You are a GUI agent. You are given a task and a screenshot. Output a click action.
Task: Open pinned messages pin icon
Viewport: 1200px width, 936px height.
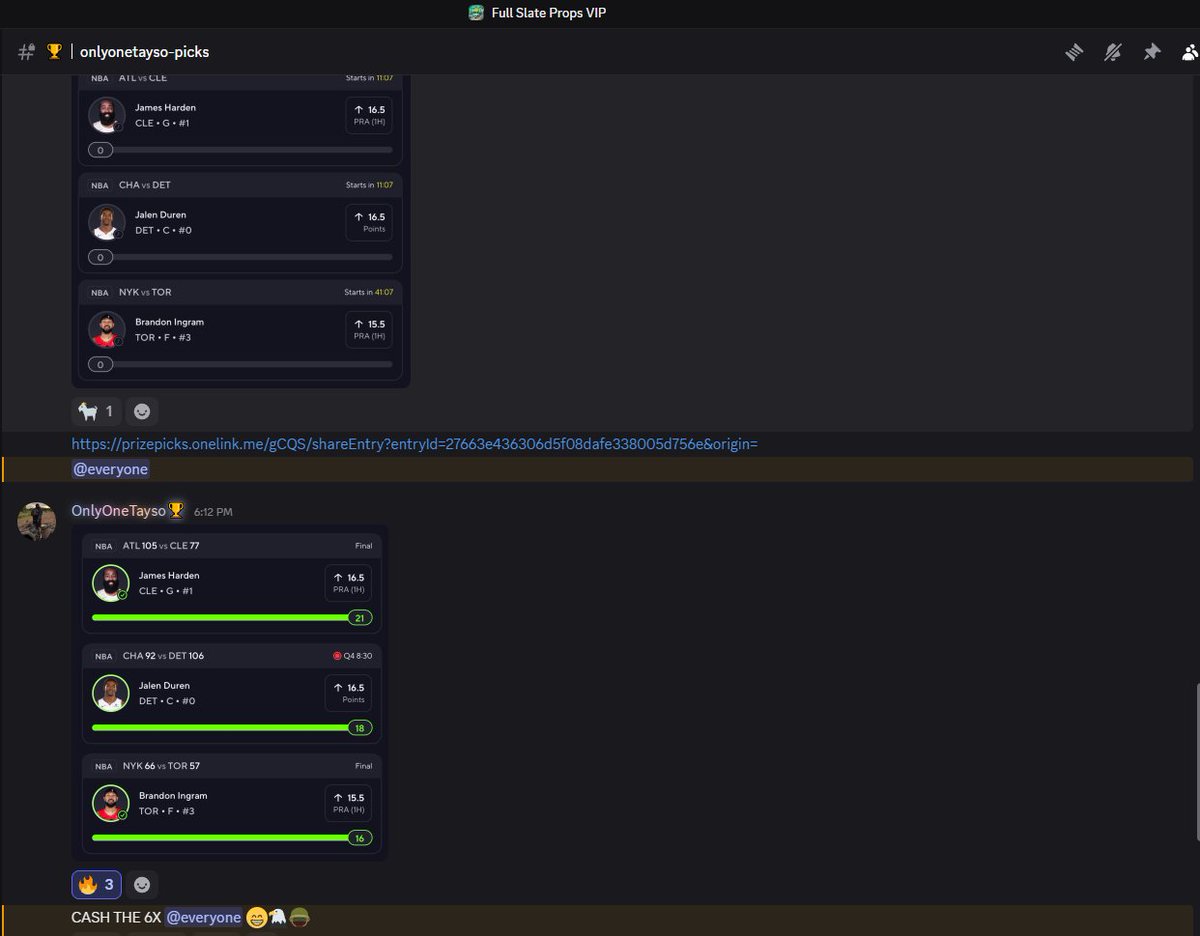tap(1152, 52)
